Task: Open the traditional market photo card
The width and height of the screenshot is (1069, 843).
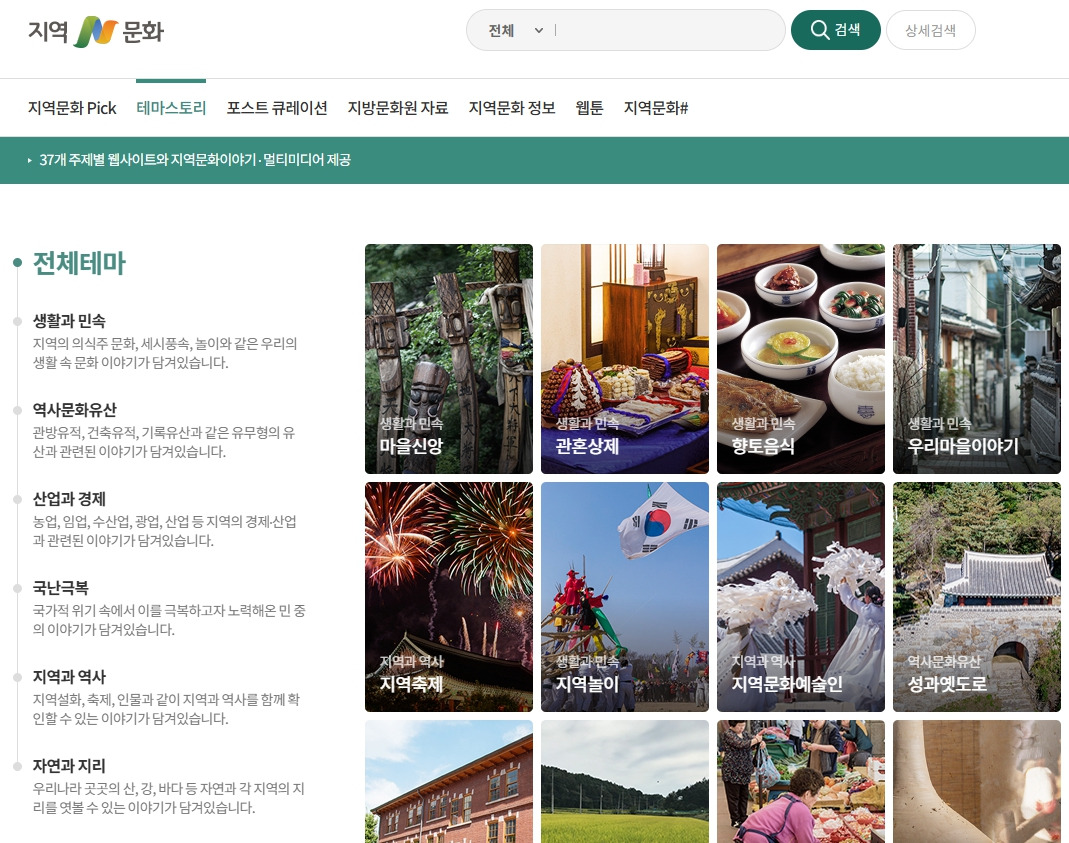Action: 800,782
